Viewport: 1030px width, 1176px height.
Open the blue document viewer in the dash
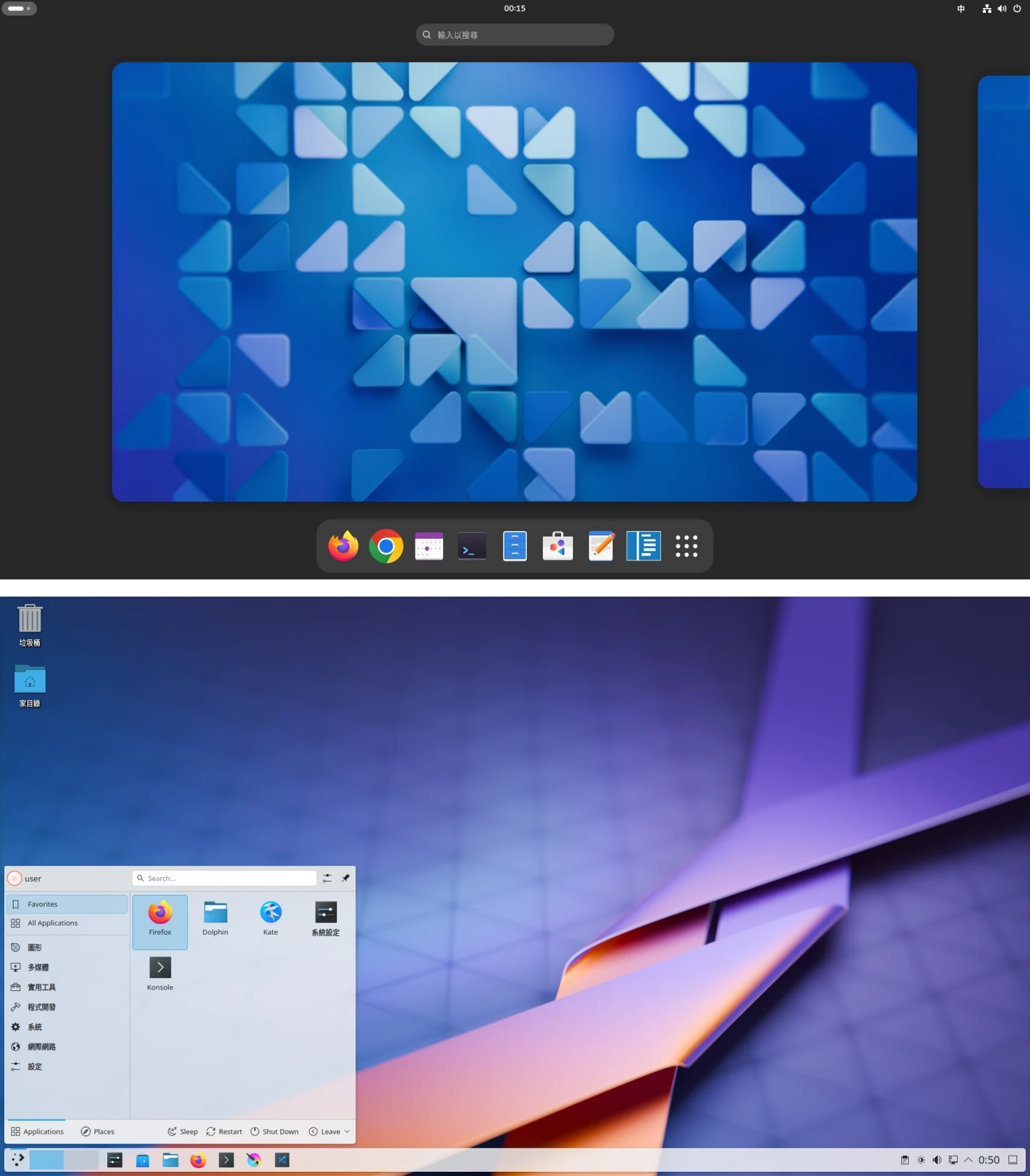click(x=643, y=546)
